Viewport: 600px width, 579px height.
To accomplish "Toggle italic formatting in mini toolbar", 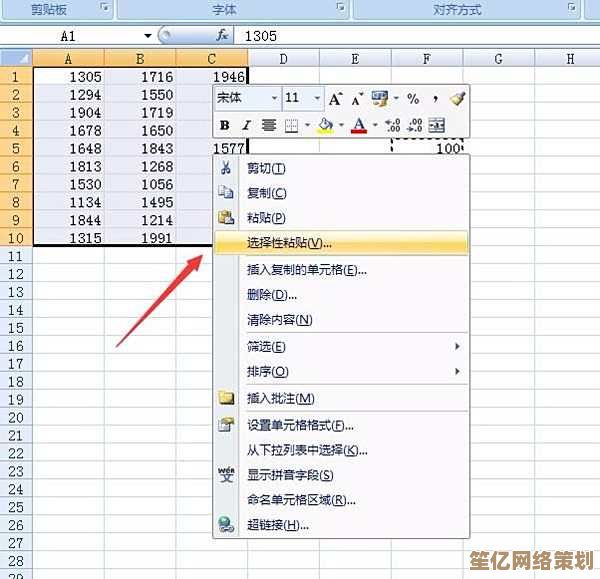I will [246, 126].
